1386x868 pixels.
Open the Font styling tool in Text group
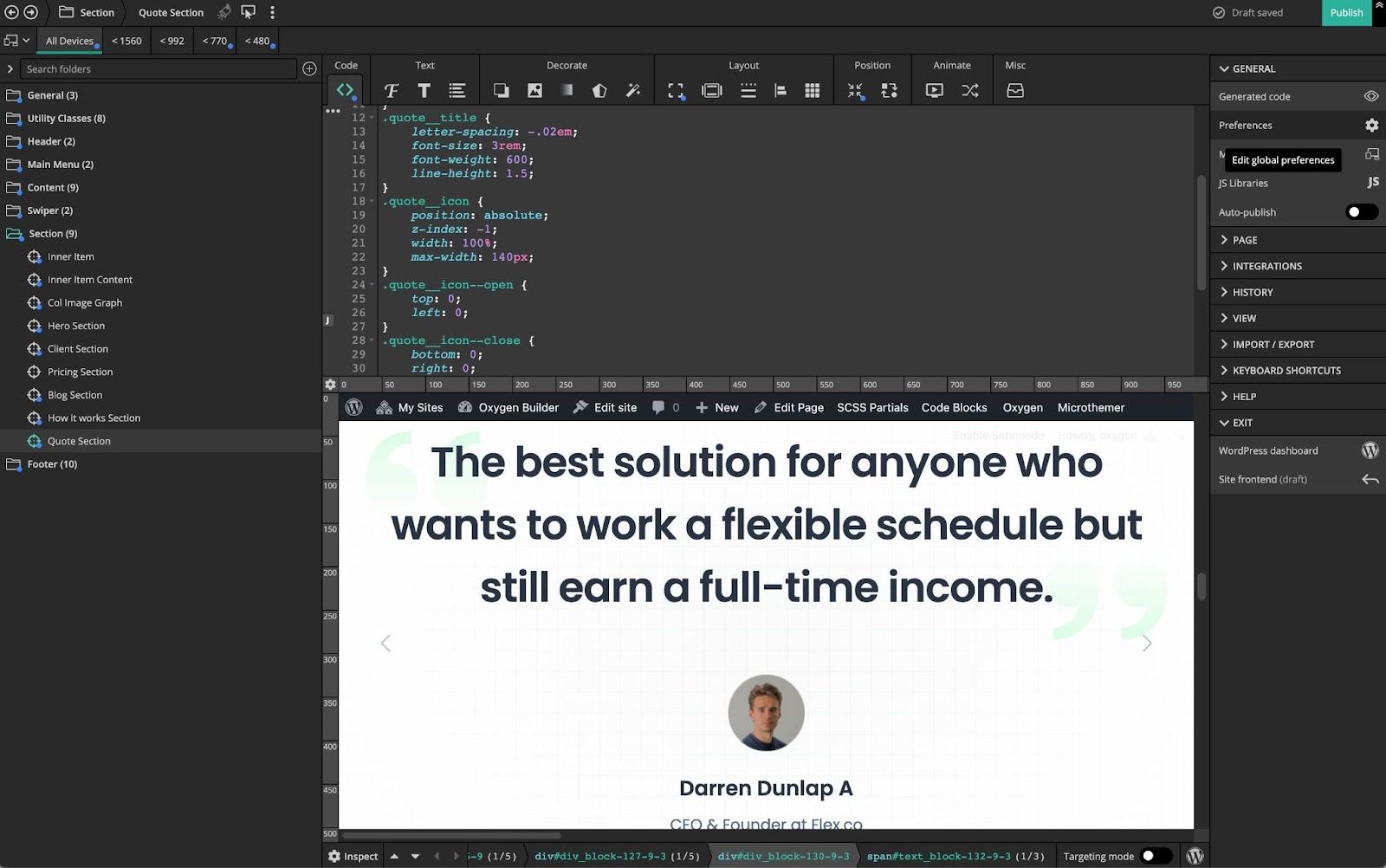tap(391, 90)
